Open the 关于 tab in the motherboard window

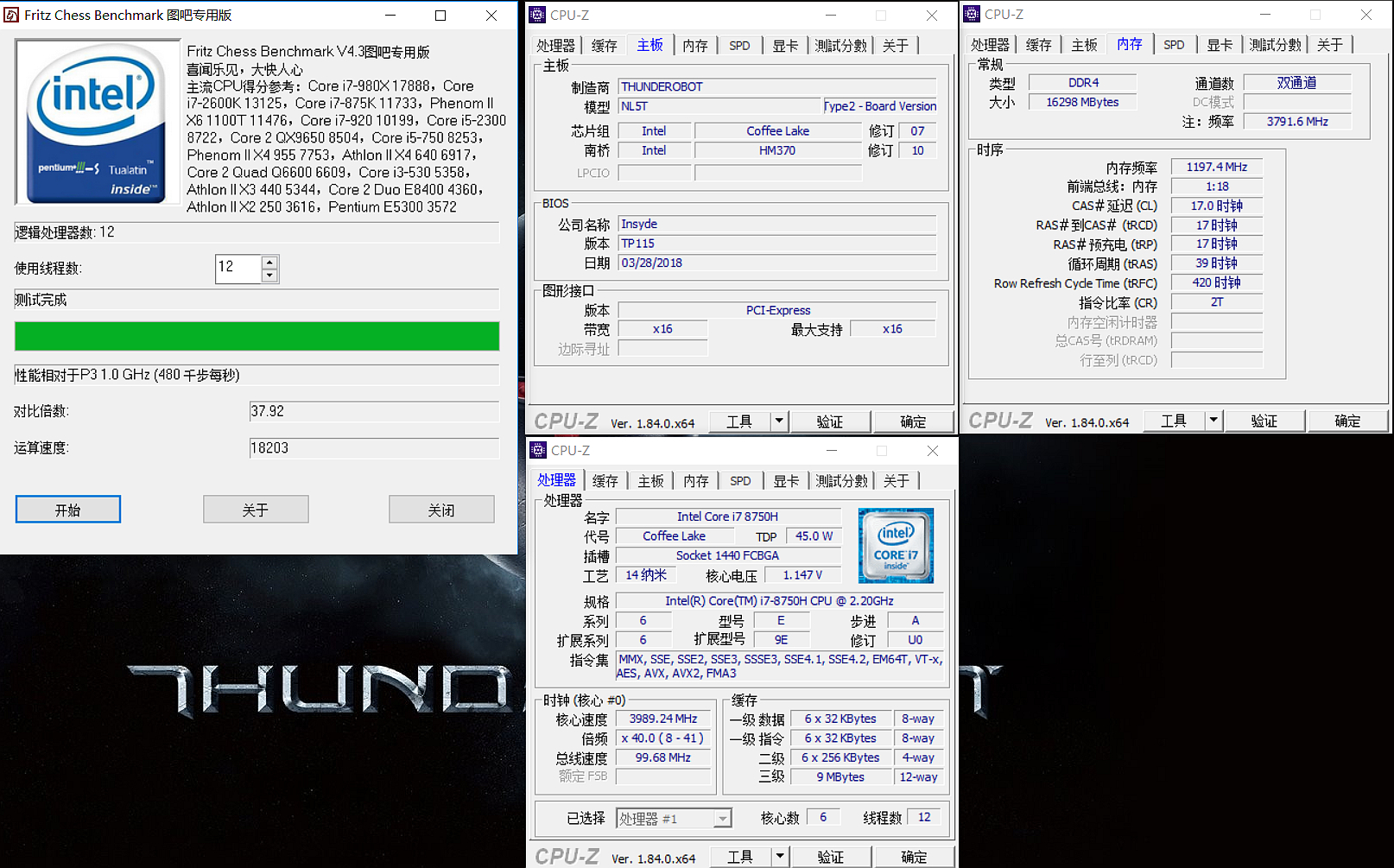(x=896, y=46)
